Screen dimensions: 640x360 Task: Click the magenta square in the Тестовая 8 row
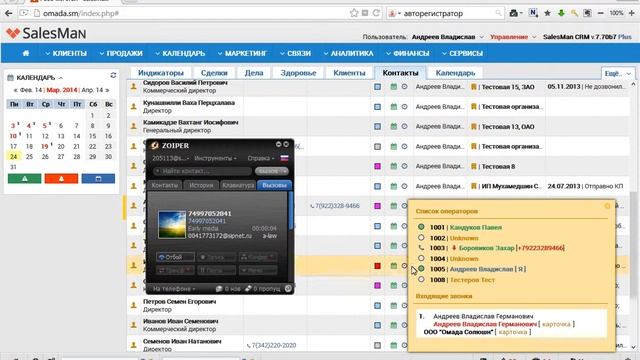pos(378,166)
